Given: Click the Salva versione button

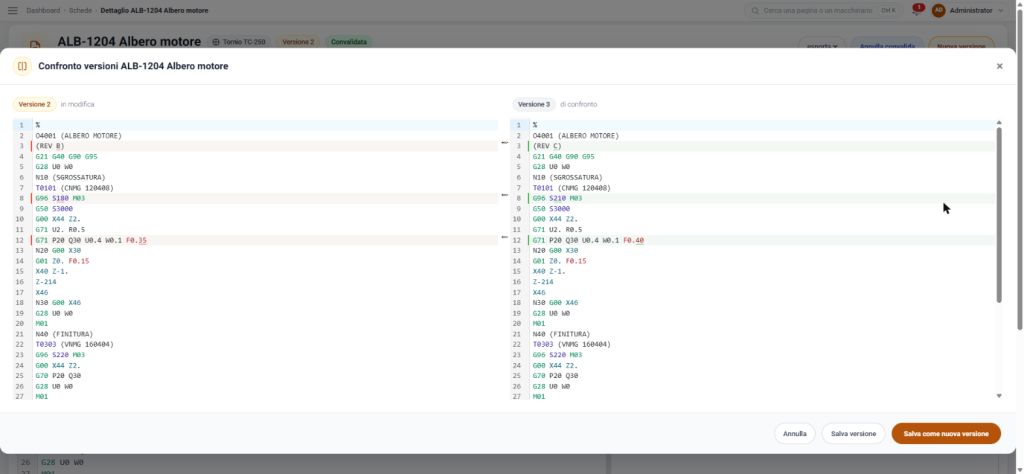Looking at the screenshot, I should coord(854,434).
